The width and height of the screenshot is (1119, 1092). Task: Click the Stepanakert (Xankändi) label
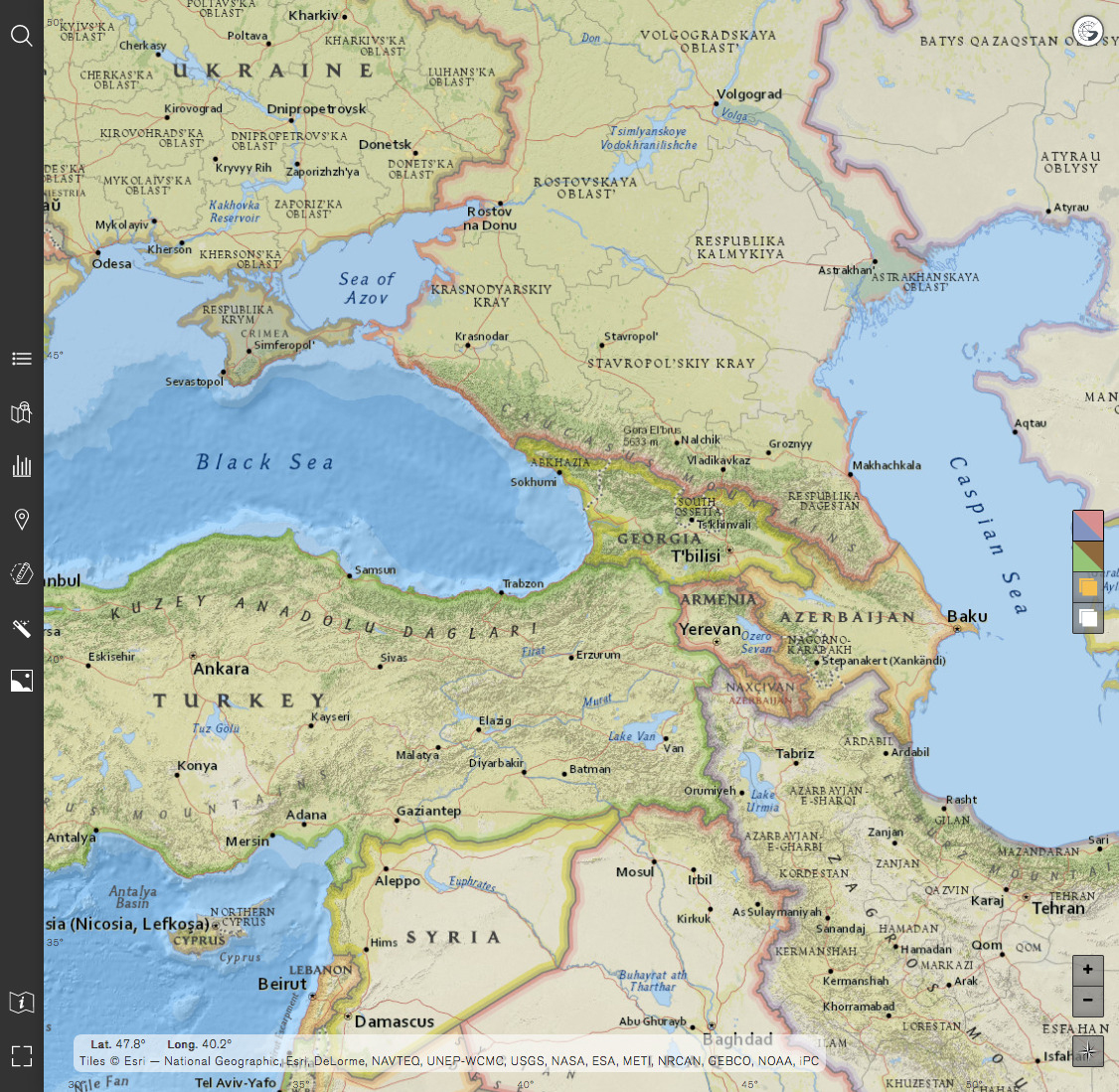point(883,661)
